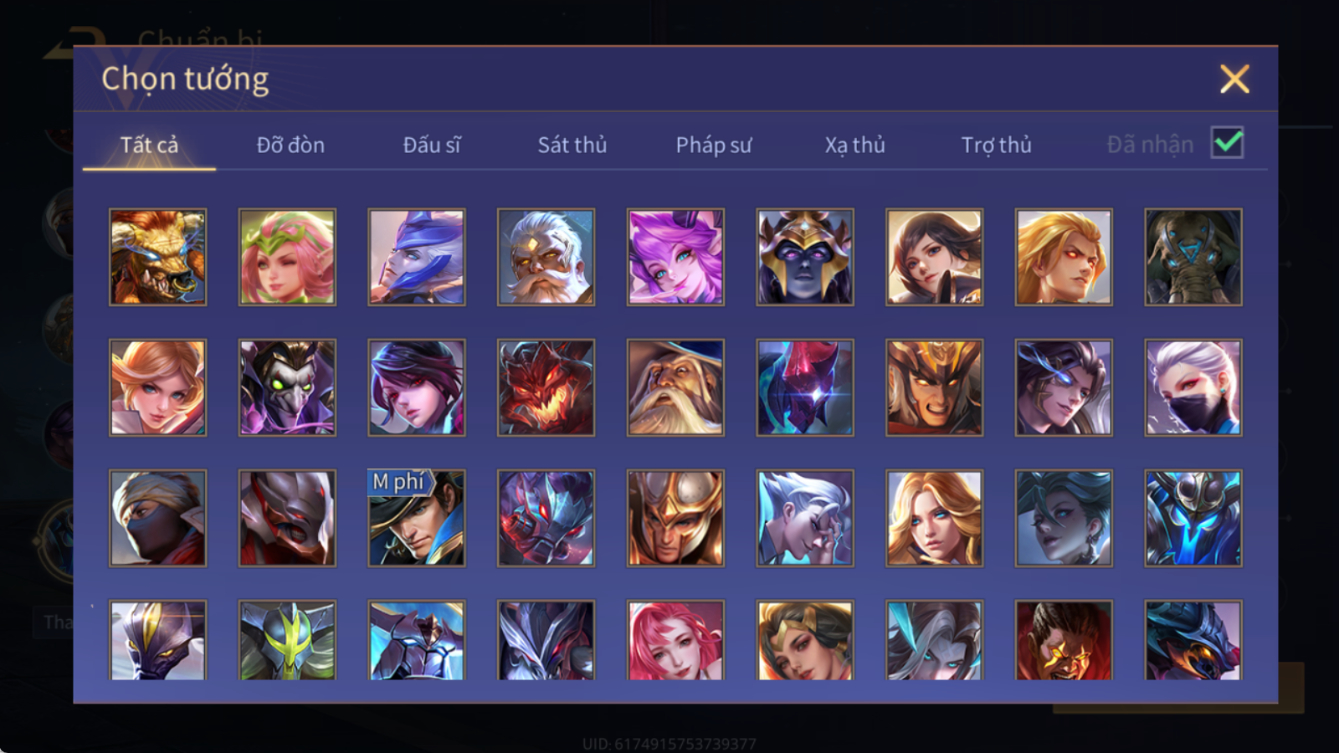Select the 'Đấu sĩ' tab
1339x753 pixels.
431,145
